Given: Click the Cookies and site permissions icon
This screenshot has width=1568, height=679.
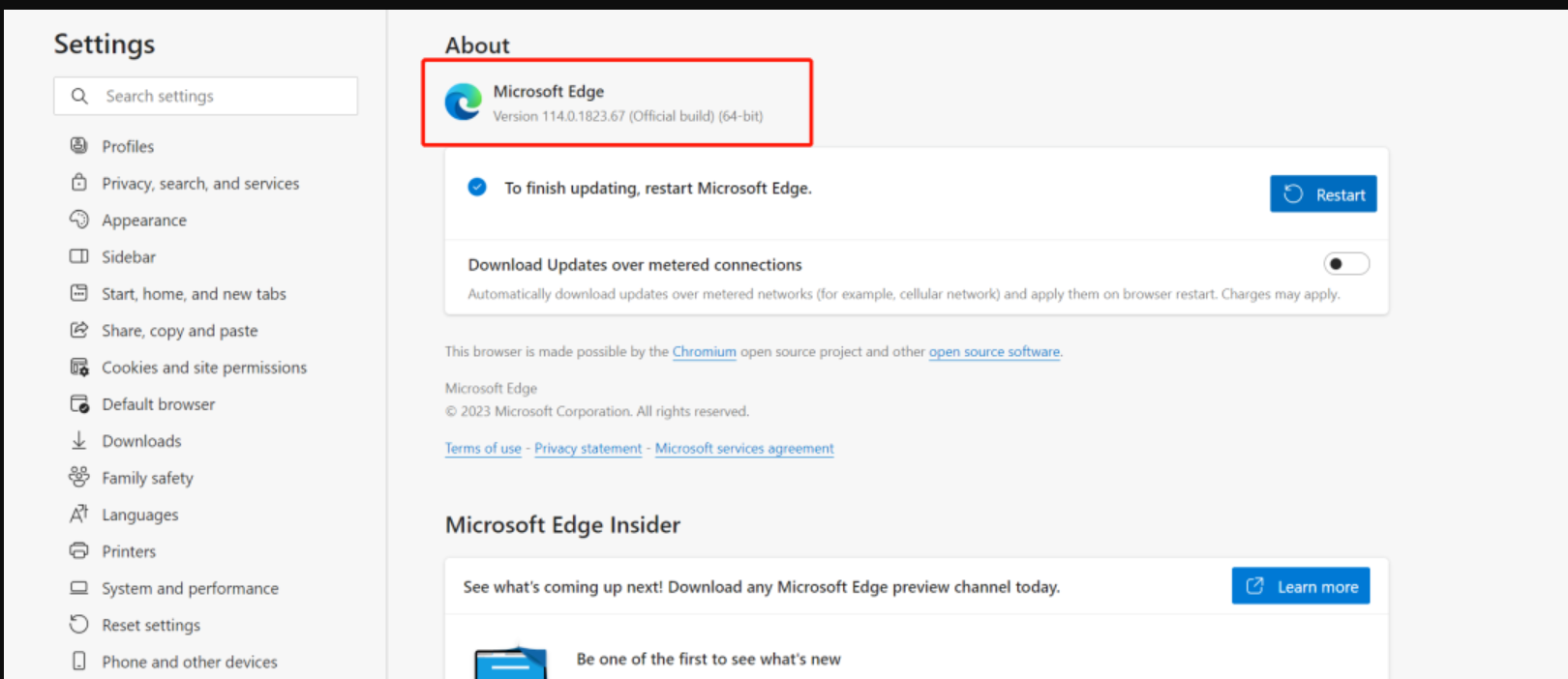Looking at the screenshot, I should click(x=78, y=368).
